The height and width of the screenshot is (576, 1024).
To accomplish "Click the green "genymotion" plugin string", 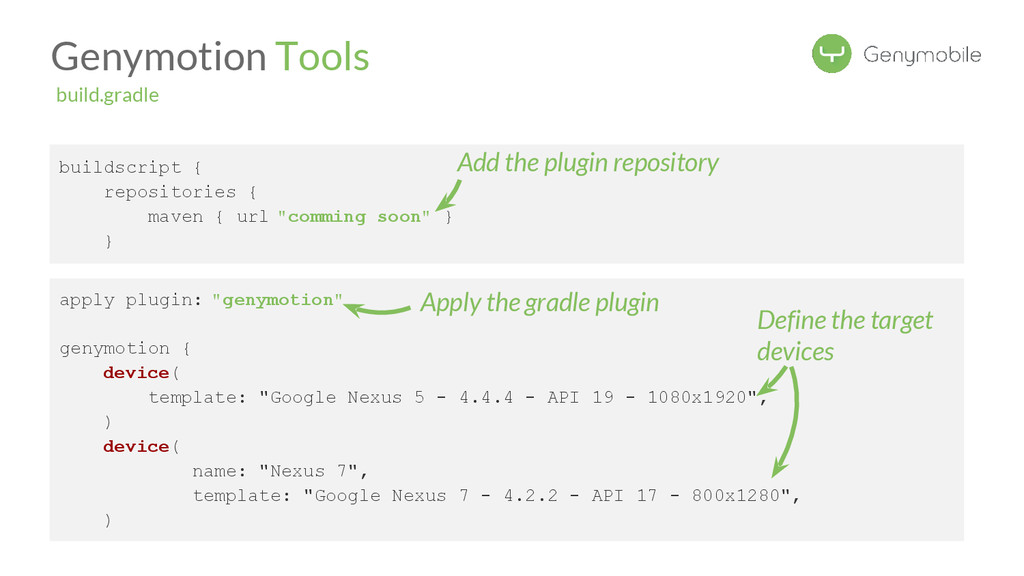I will click(278, 300).
